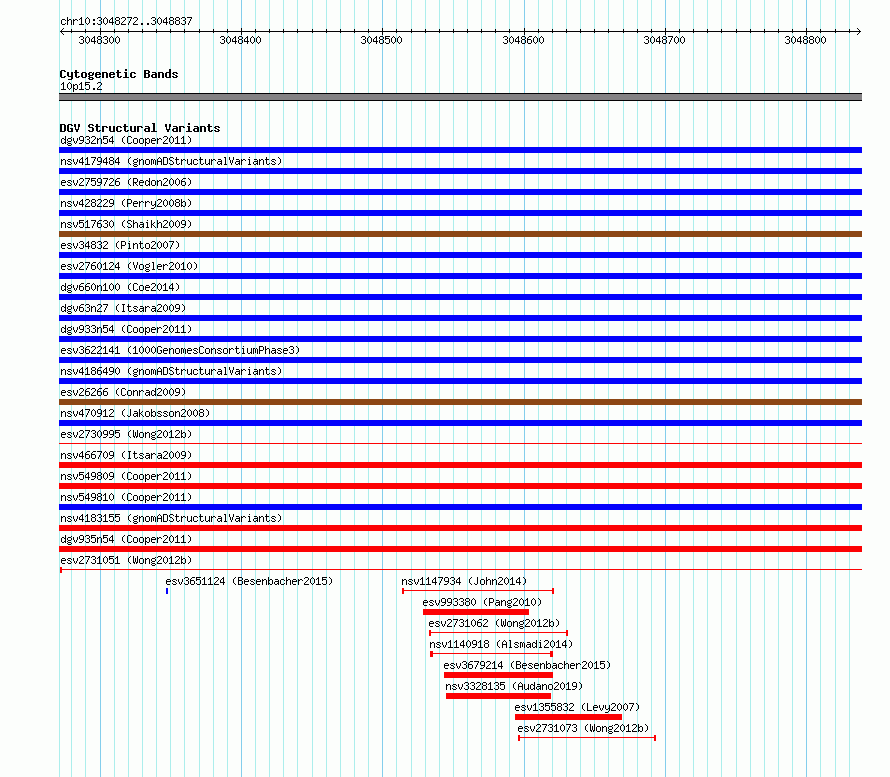Select esv3622141 (1000GenomesConsortiumPhase3) label

180,350
